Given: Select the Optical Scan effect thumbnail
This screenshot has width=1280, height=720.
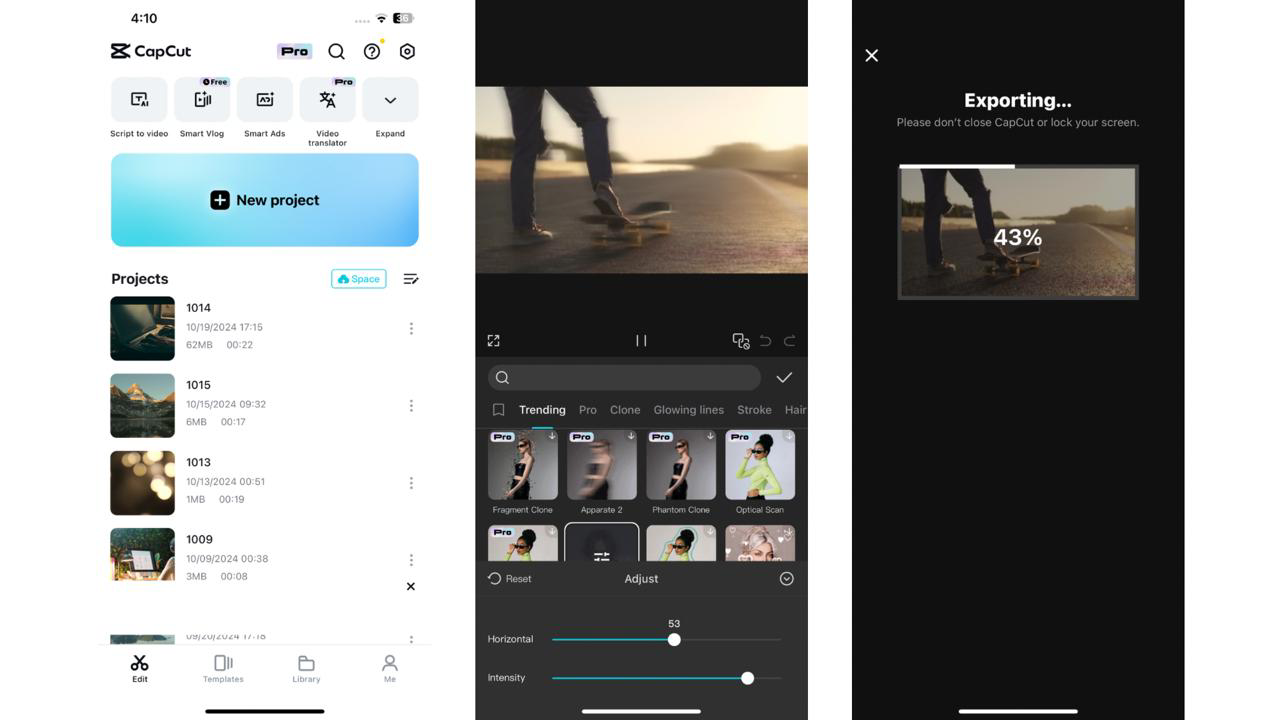Looking at the screenshot, I should tap(760, 465).
